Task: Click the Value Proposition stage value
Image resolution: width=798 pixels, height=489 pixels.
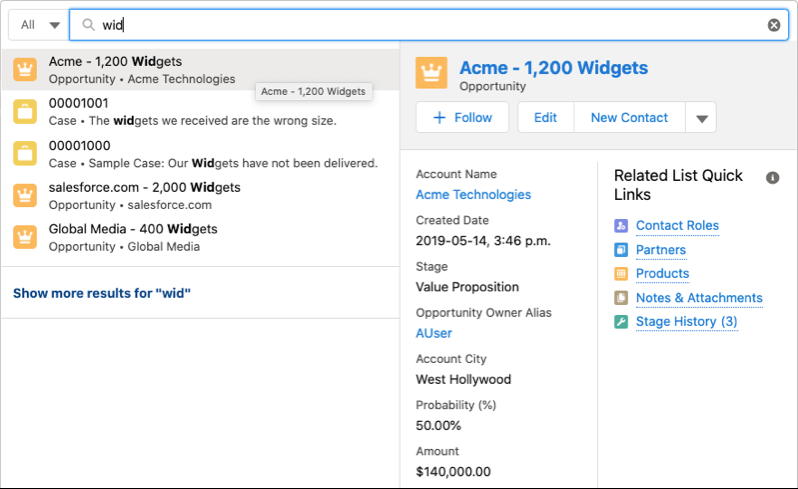Action: click(x=467, y=287)
